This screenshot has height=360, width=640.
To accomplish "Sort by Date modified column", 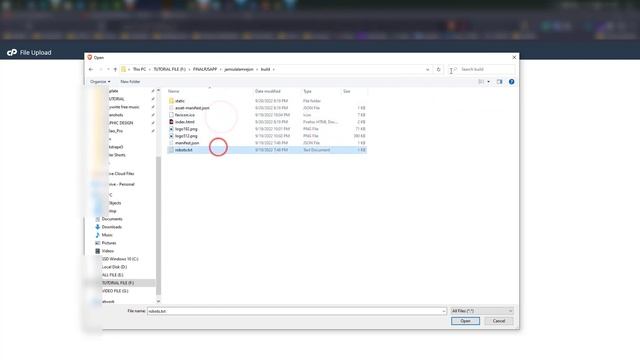I will point(268,91).
